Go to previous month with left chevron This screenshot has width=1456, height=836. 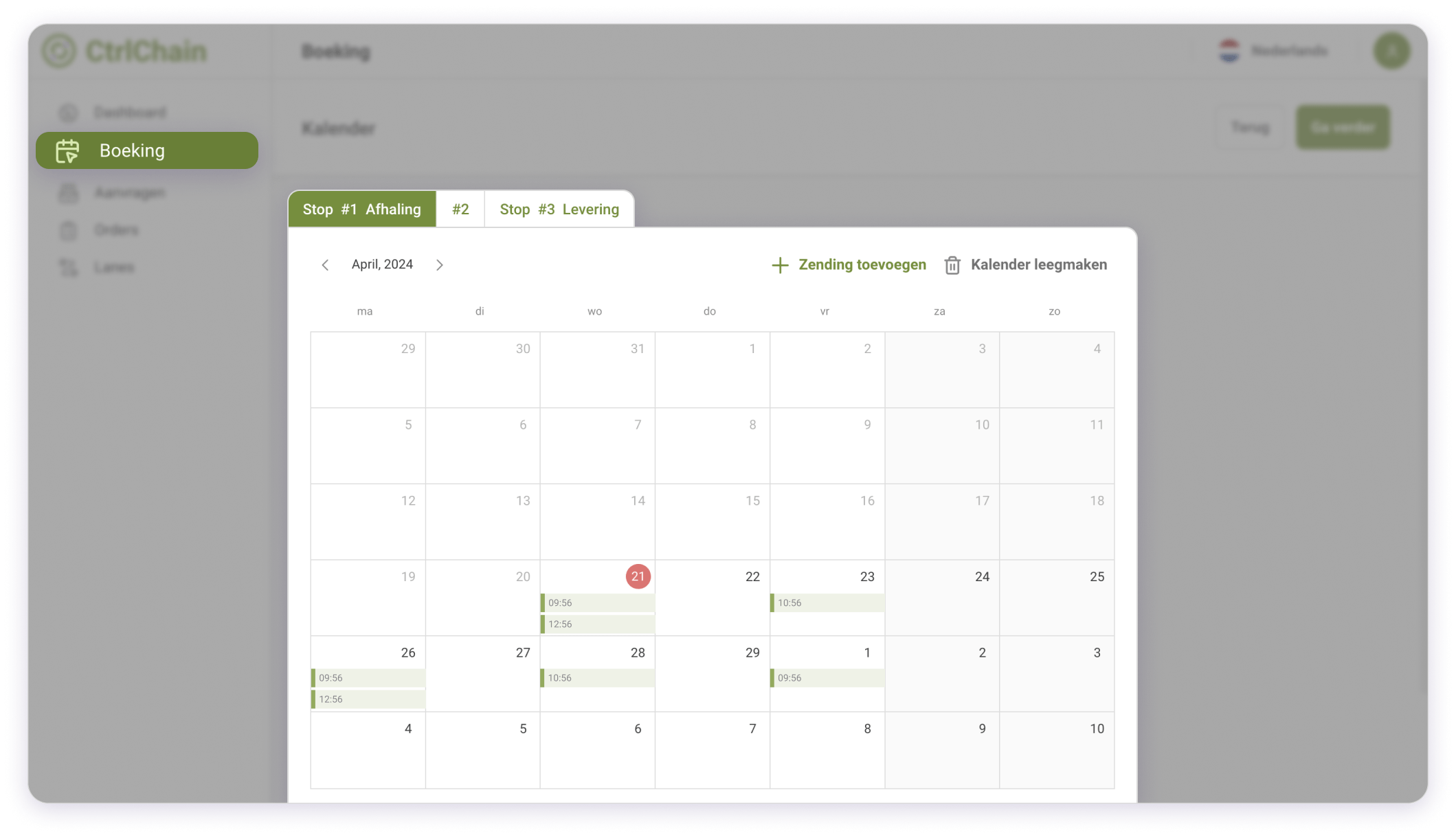325,265
